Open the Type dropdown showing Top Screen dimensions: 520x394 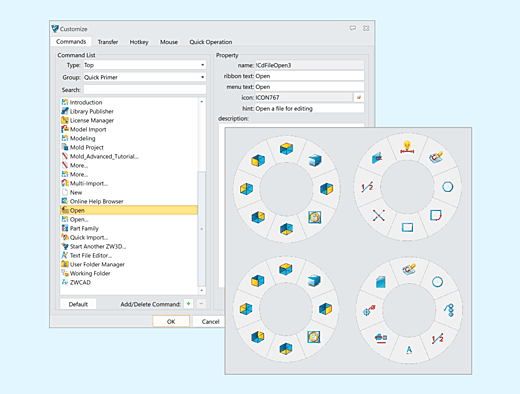pos(144,65)
